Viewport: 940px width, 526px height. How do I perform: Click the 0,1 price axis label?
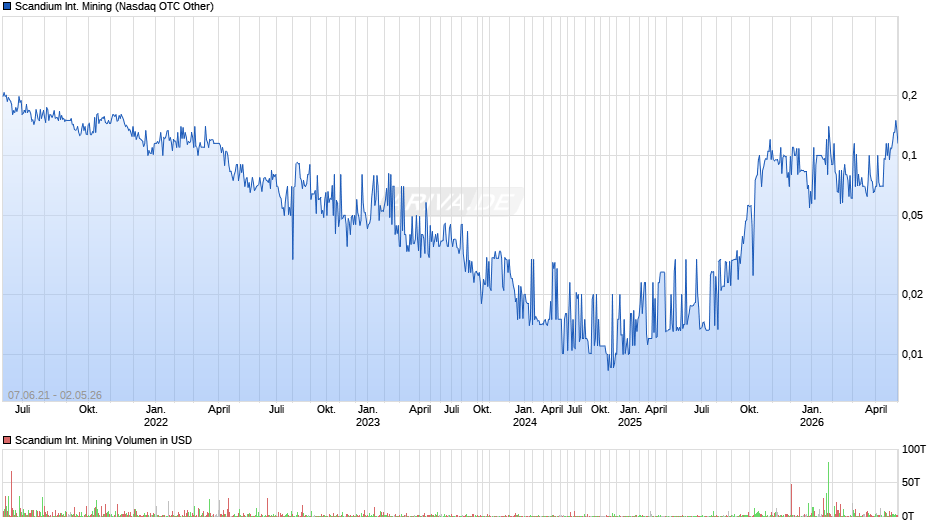point(909,155)
